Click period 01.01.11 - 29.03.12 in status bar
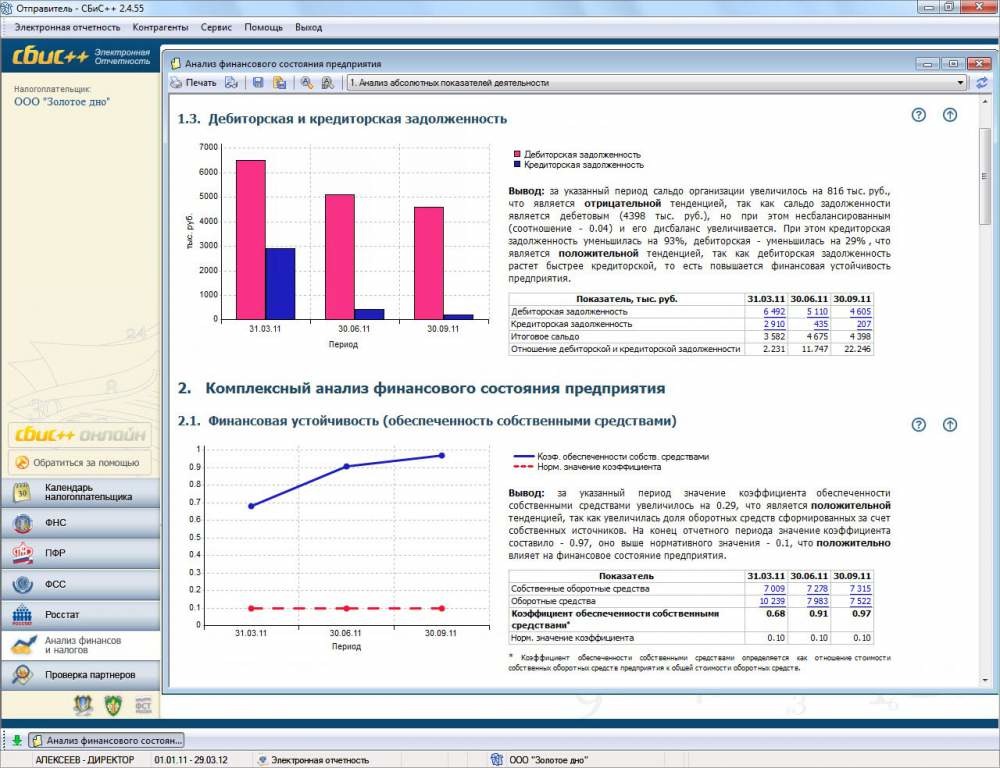The width and height of the screenshot is (1000, 768). tap(191, 760)
